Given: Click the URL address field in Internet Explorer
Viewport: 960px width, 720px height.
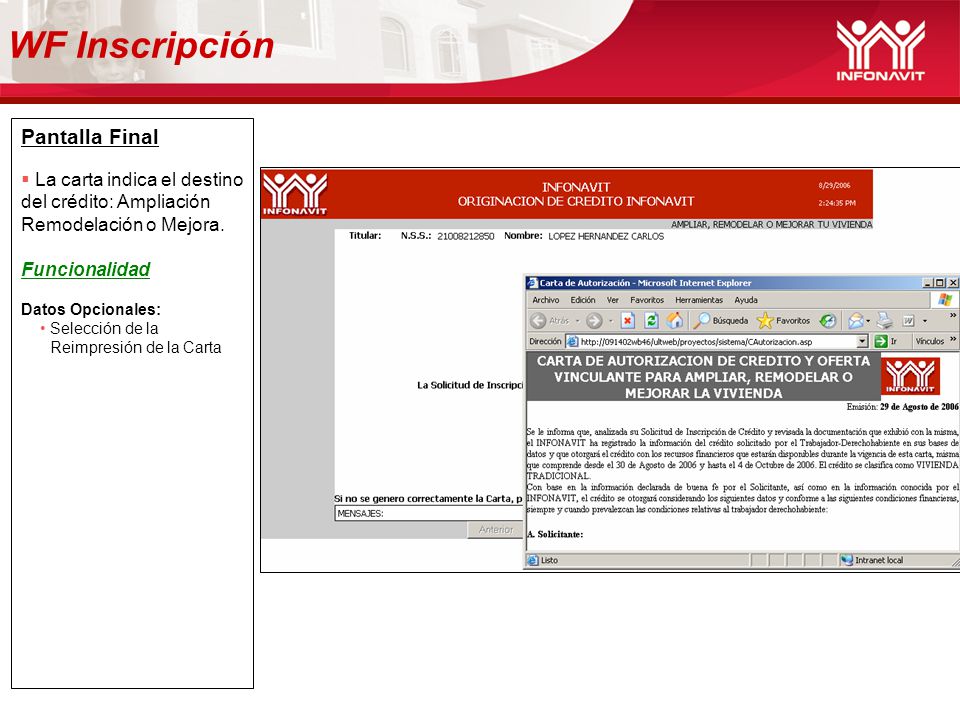Looking at the screenshot, I should [717, 342].
